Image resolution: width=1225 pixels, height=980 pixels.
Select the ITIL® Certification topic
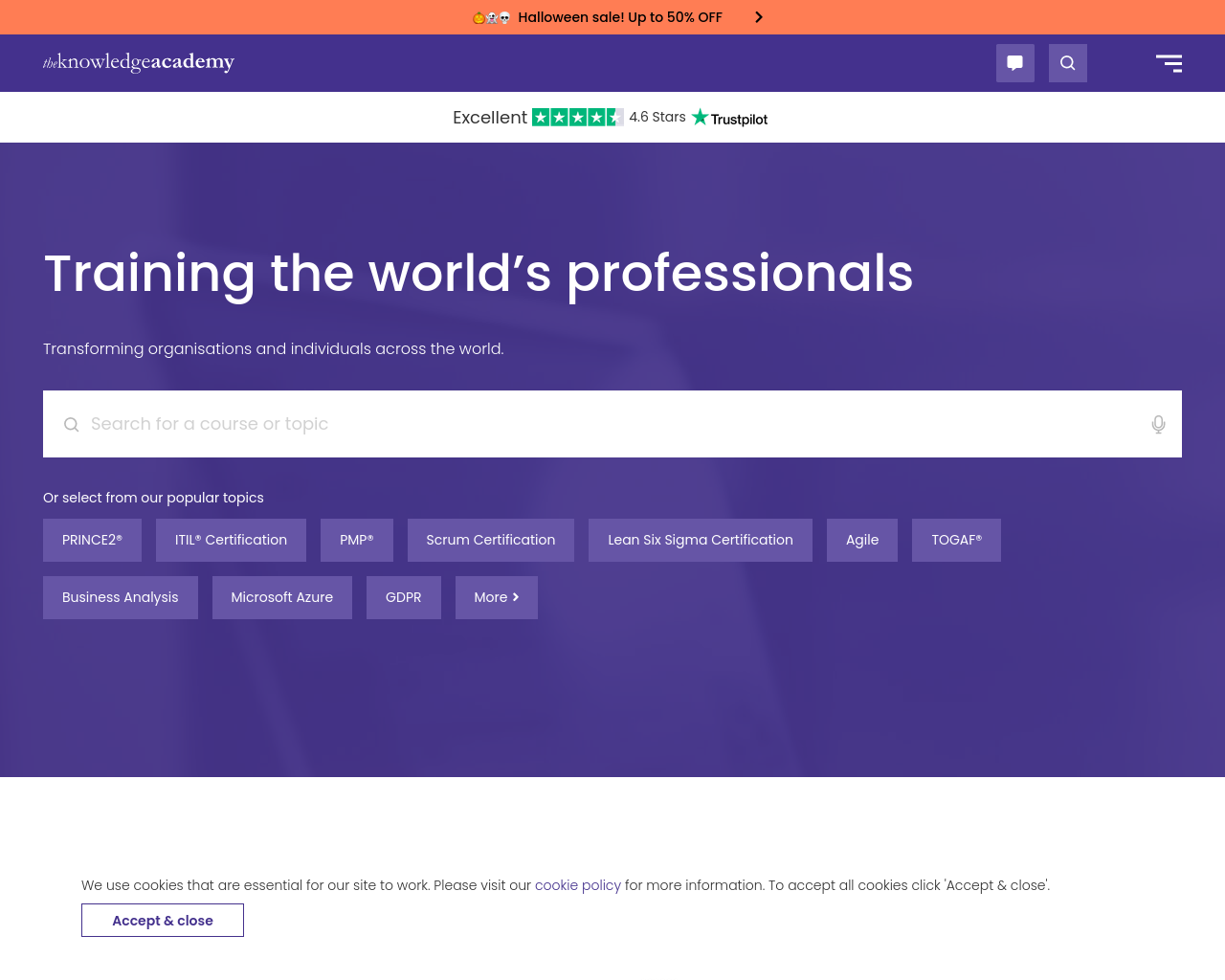(x=231, y=540)
